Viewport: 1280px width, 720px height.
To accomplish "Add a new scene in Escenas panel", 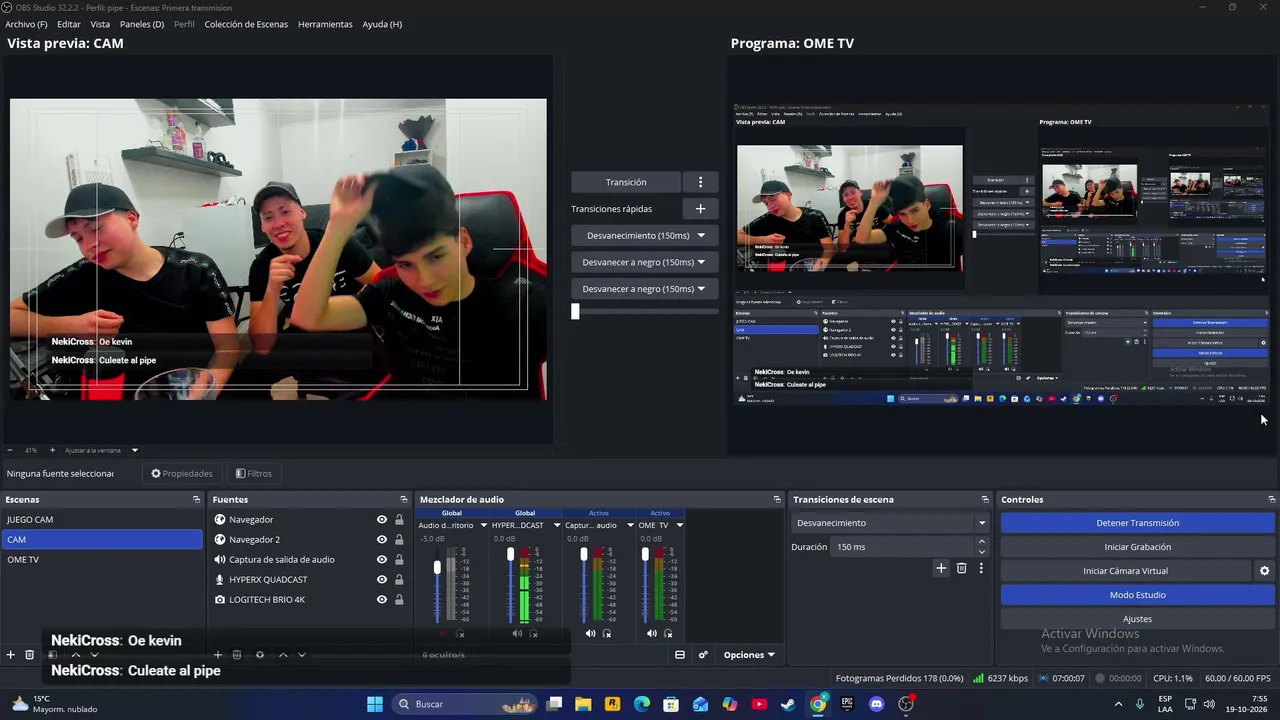I will 11,655.
